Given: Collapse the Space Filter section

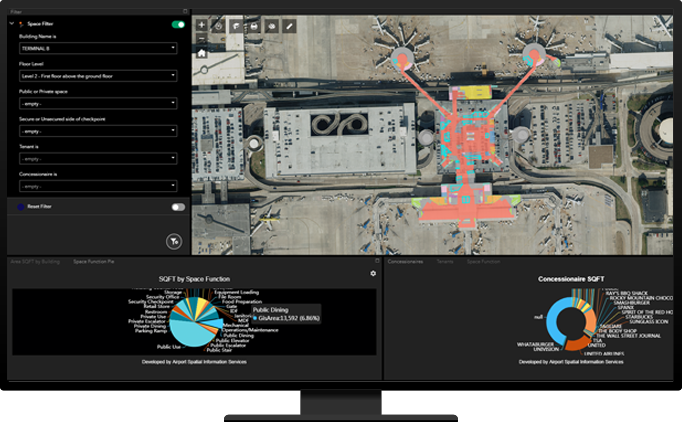Looking at the screenshot, I should pyautogui.click(x=13, y=24).
